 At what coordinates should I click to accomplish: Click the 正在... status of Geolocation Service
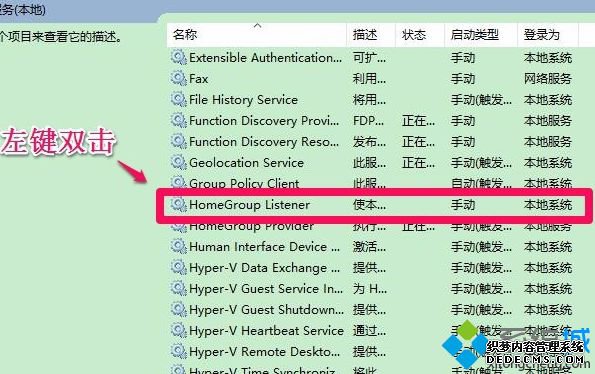coord(419,163)
